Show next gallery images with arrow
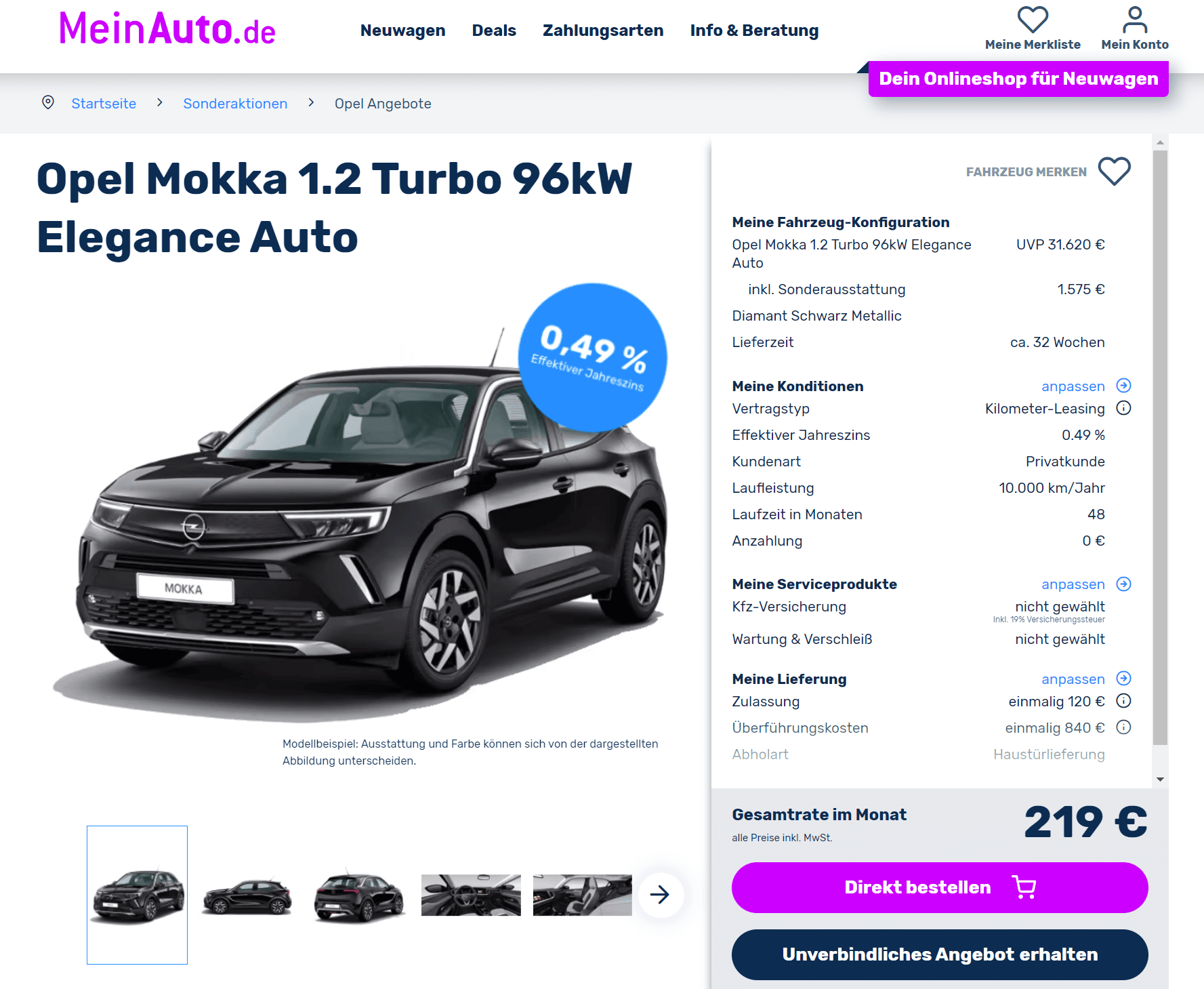The image size is (1204, 989). [x=660, y=895]
